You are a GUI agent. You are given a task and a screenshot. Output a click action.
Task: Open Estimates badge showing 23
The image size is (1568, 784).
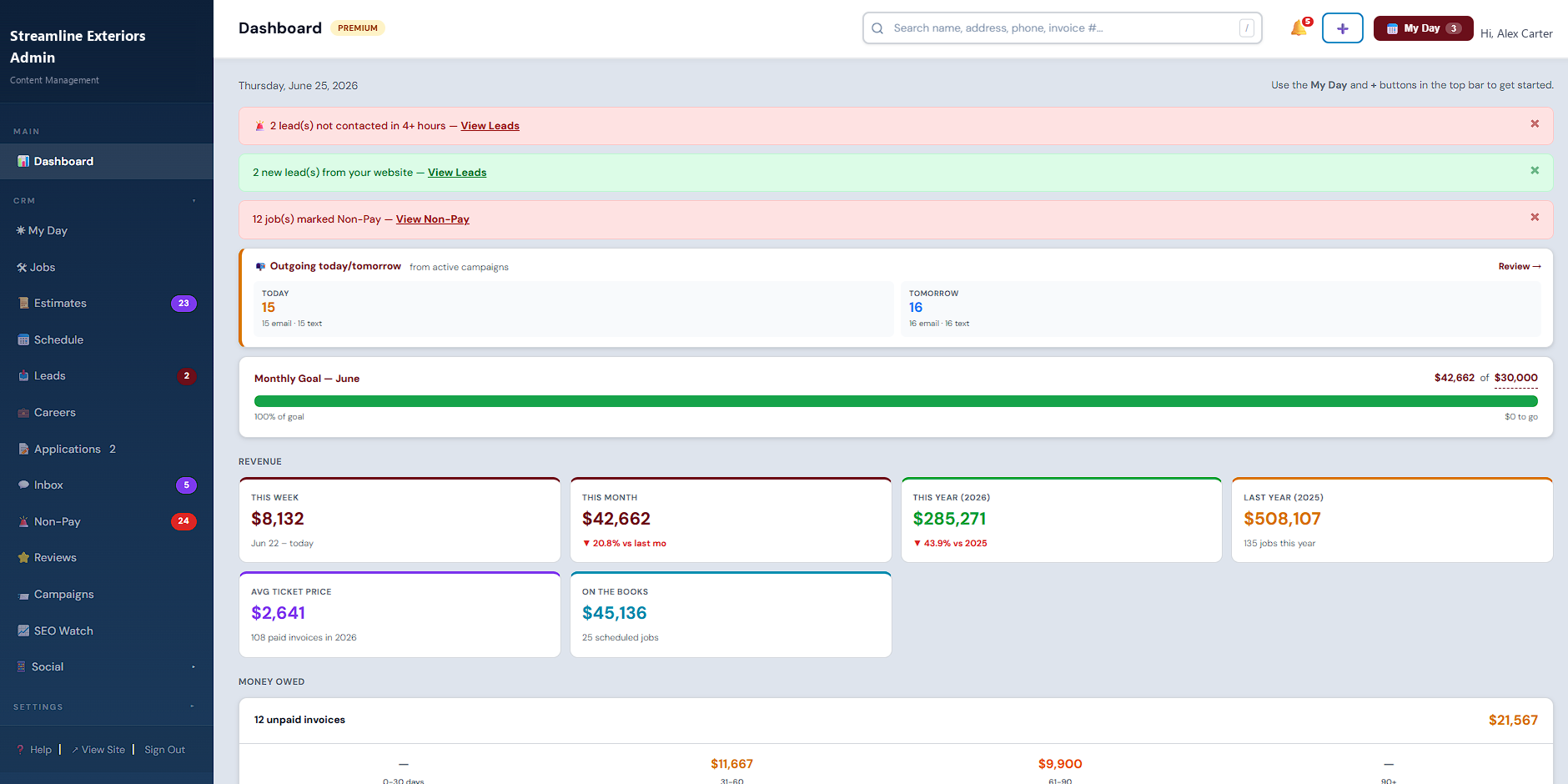click(183, 303)
